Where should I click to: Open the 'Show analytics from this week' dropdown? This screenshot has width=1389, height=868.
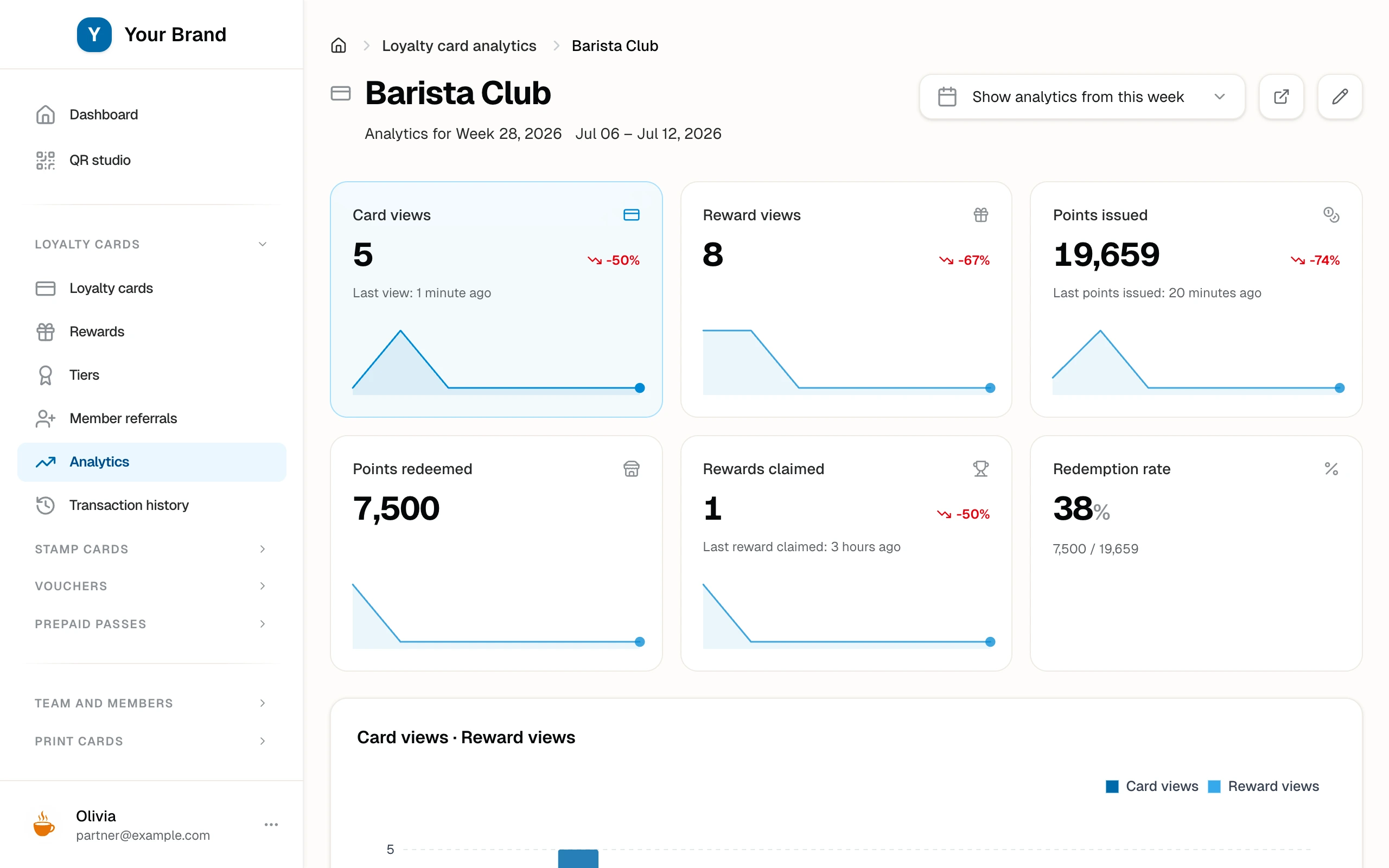tap(1082, 97)
